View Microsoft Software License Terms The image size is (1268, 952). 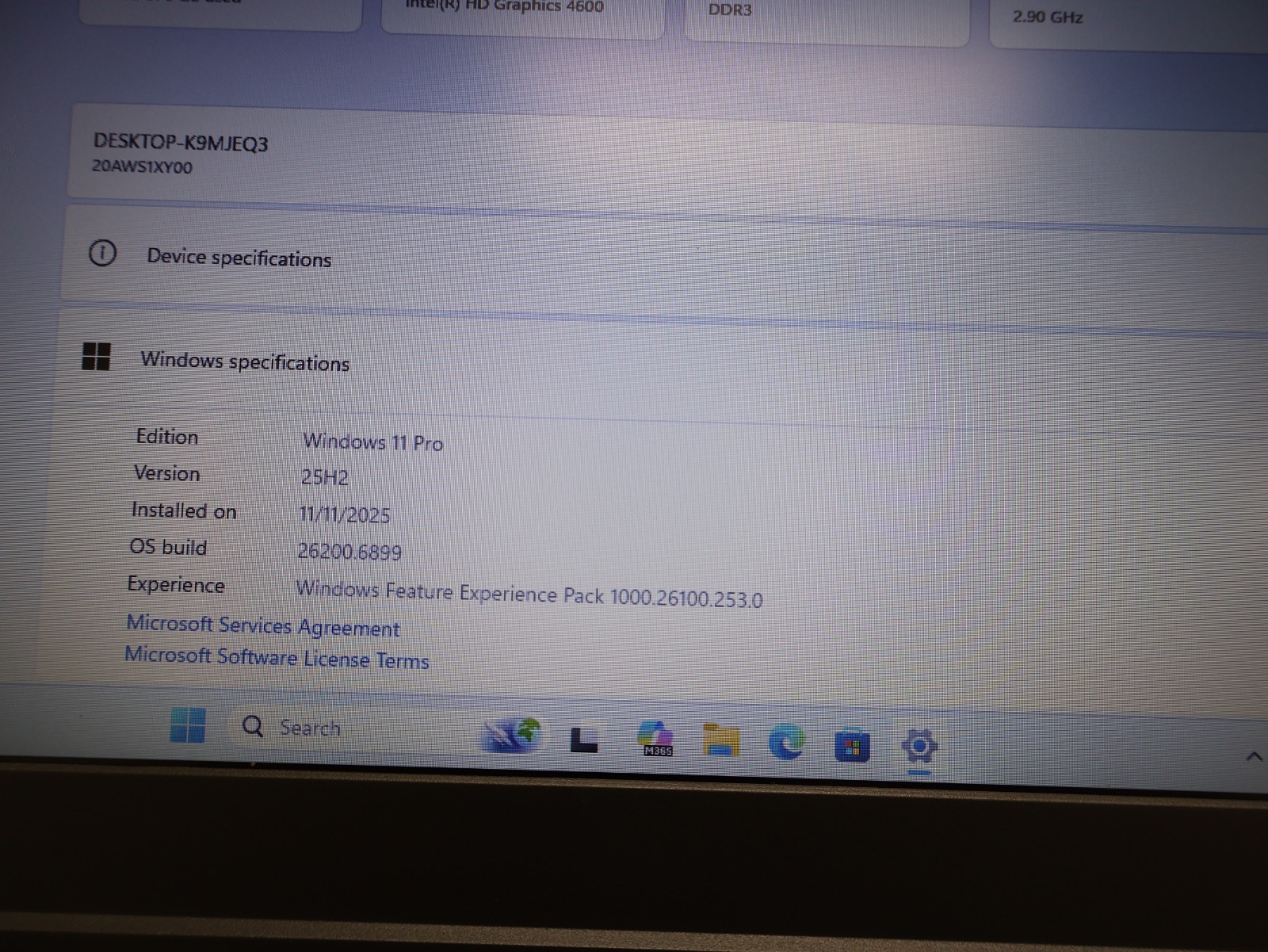pyautogui.click(x=277, y=659)
